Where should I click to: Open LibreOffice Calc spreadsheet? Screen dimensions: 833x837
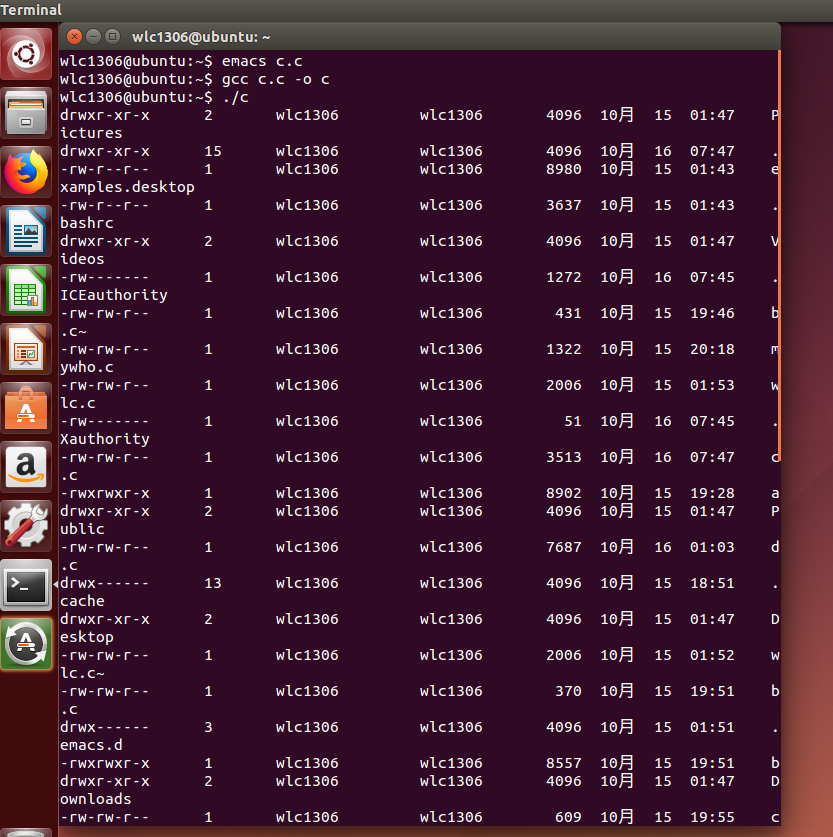(26, 290)
